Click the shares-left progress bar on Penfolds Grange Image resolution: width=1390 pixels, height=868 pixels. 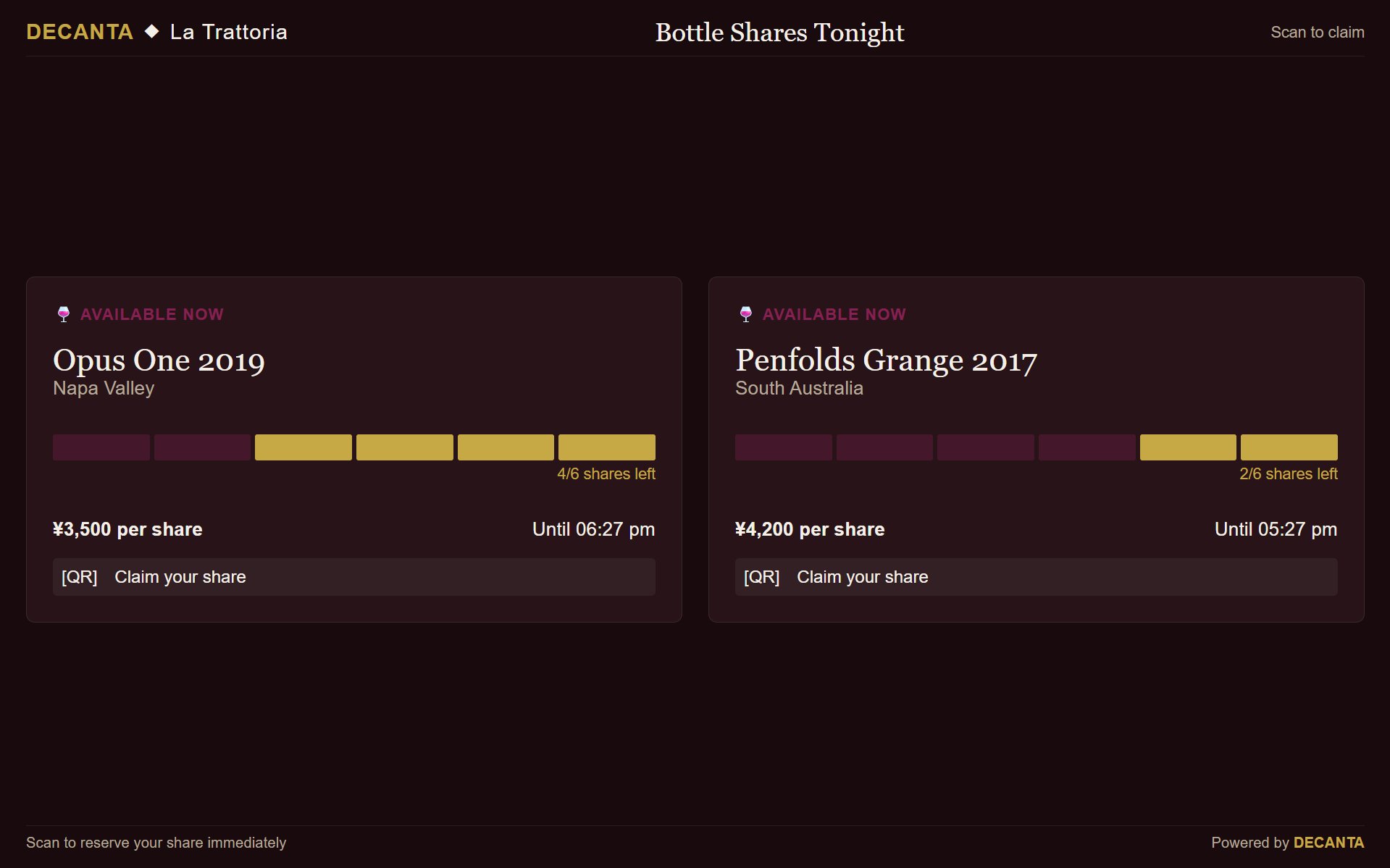click(x=1036, y=447)
